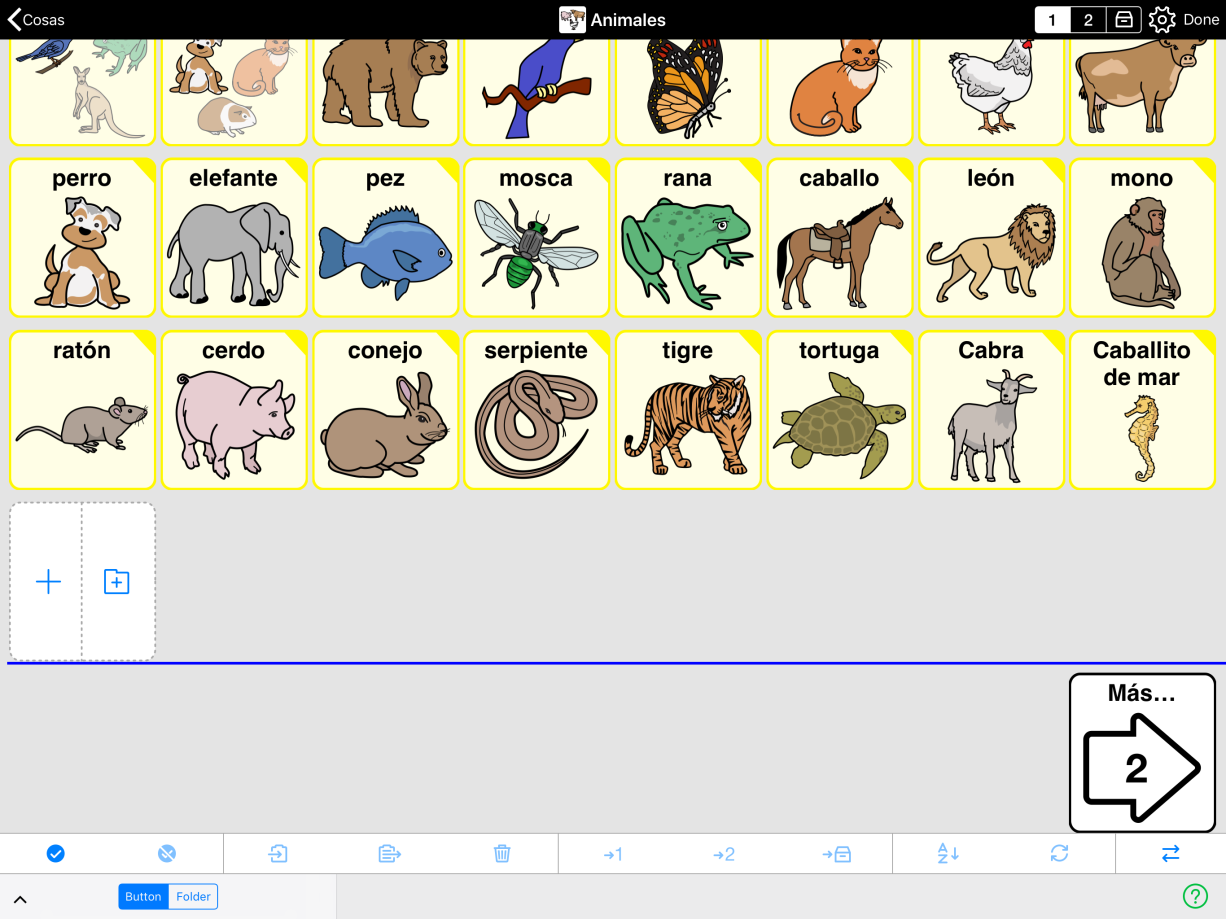Screen dimensions: 1226x919
Task: Select Button segment option
Action: (143, 897)
